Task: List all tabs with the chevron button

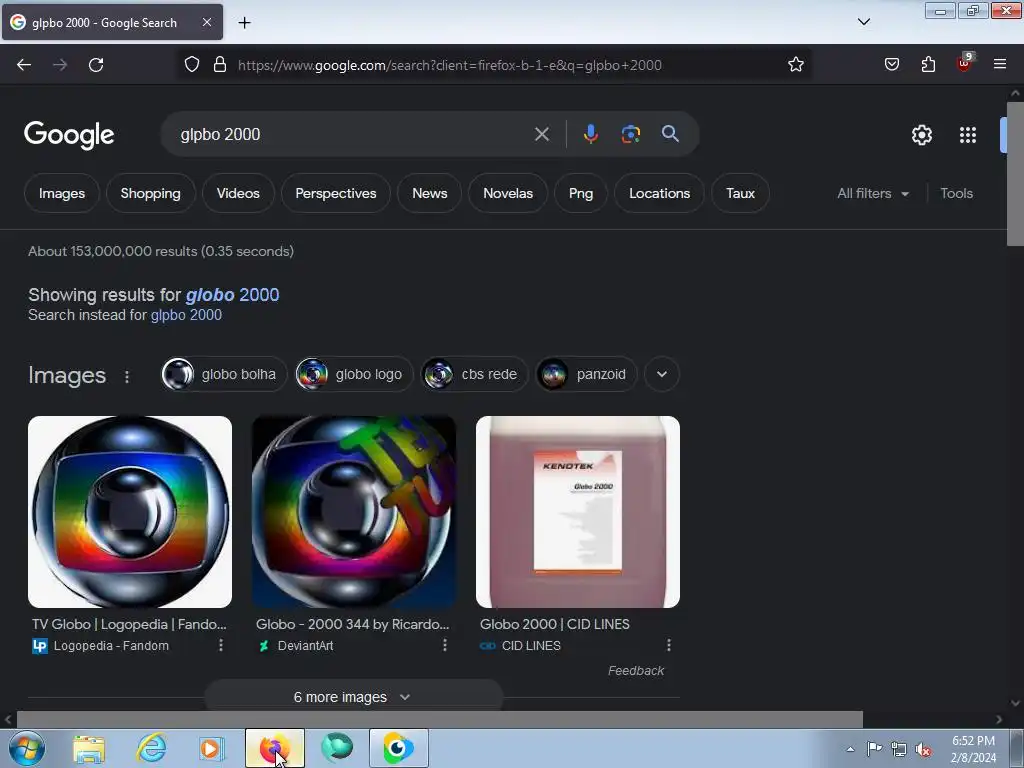Action: (x=864, y=22)
